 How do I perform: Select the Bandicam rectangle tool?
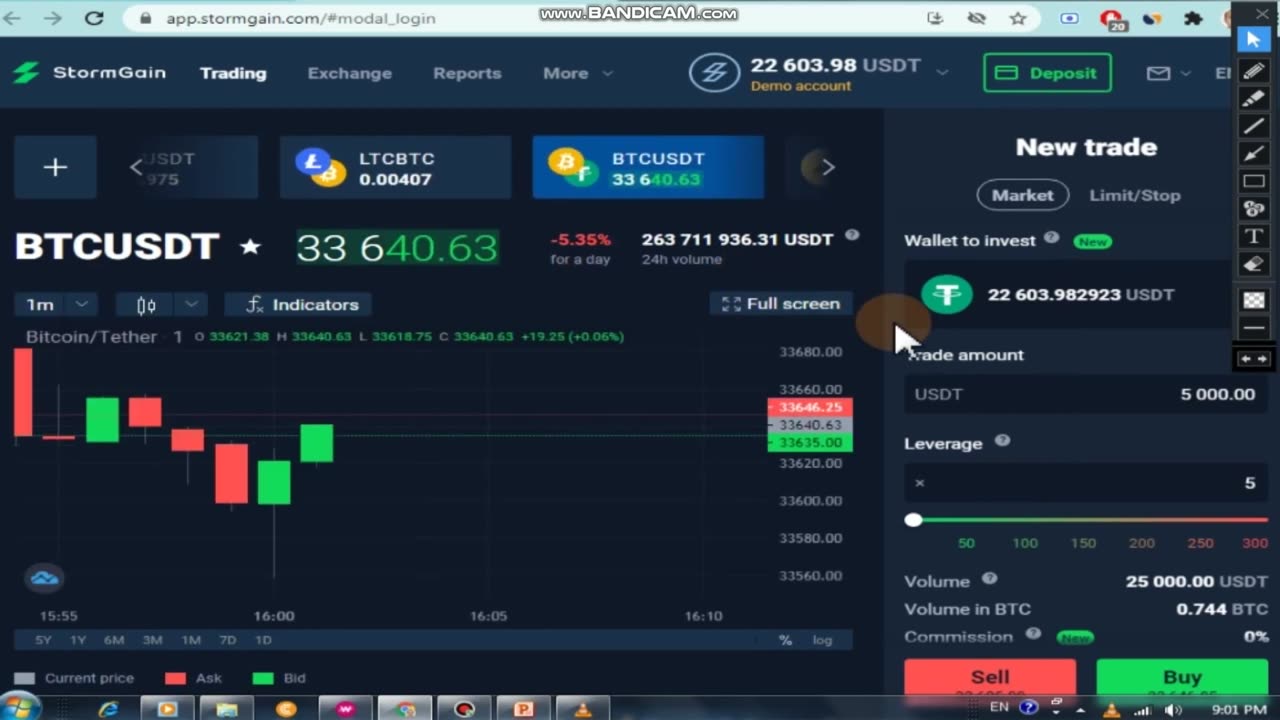point(1254,181)
